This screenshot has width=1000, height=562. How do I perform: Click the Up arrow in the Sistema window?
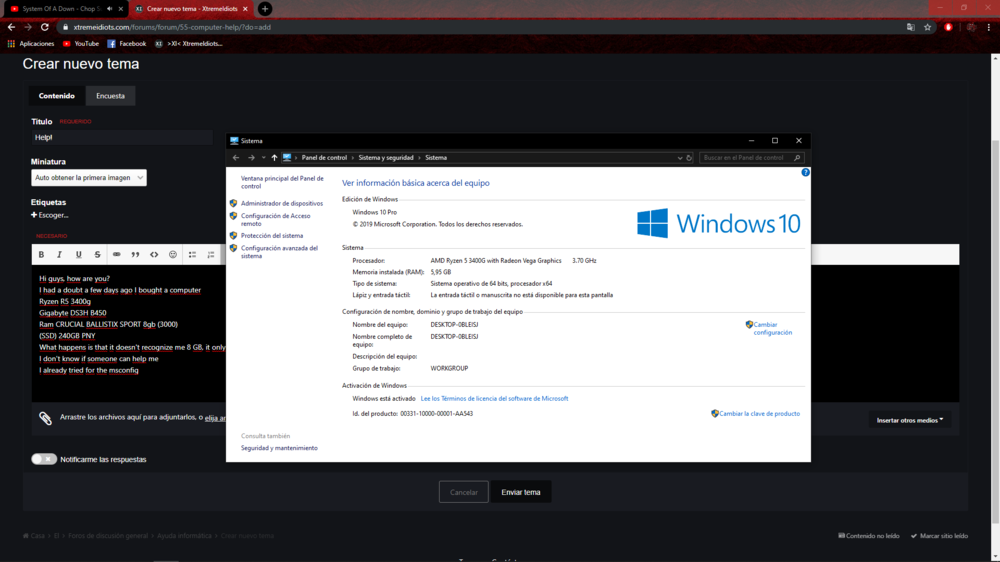[274, 158]
